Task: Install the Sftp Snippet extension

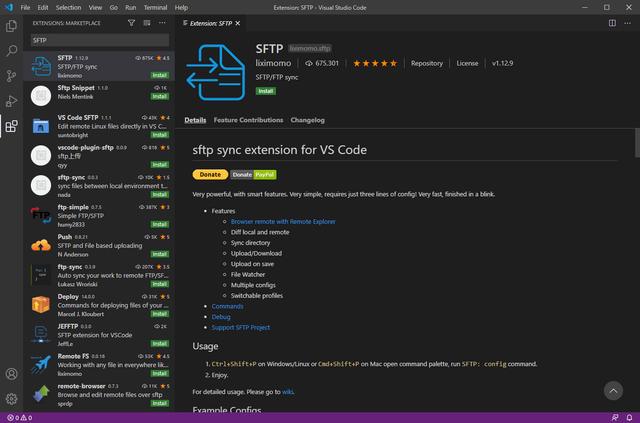Action: point(160,96)
